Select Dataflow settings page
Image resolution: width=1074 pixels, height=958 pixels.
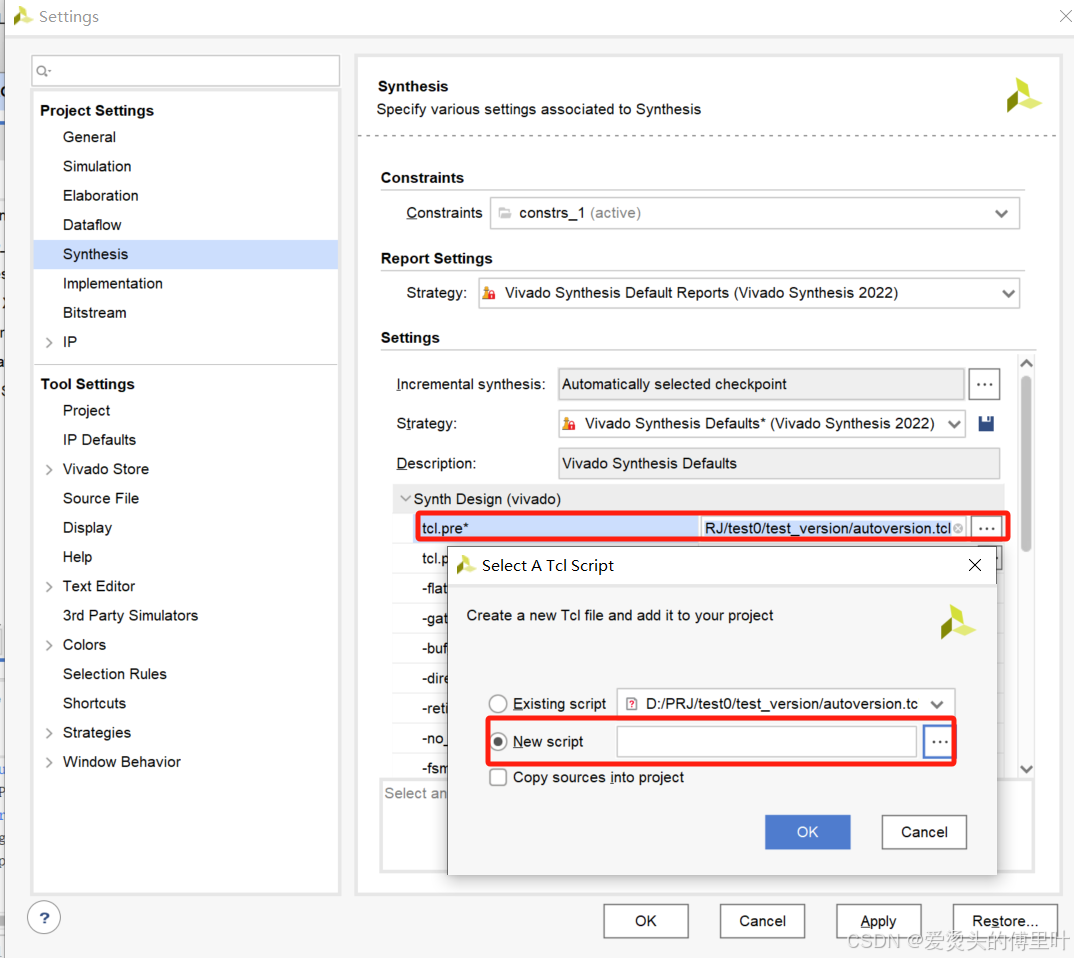[x=92, y=225]
